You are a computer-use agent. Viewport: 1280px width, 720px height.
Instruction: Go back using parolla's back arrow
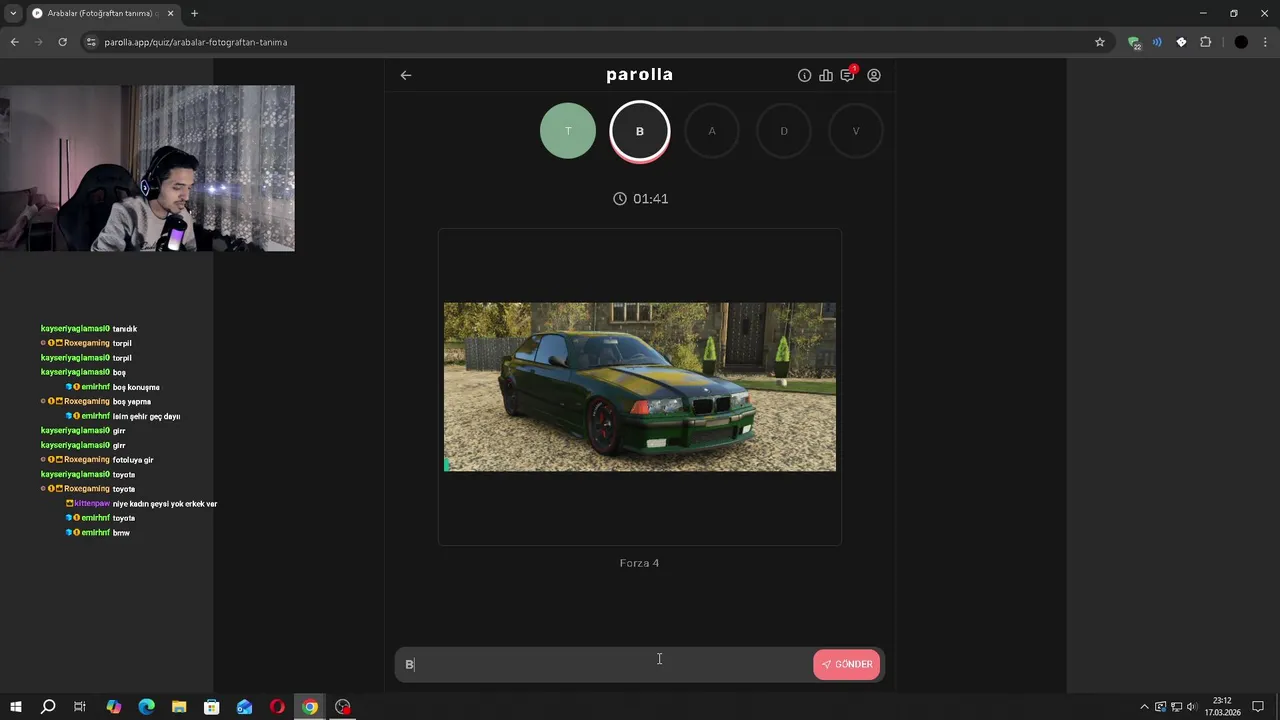pos(406,75)
